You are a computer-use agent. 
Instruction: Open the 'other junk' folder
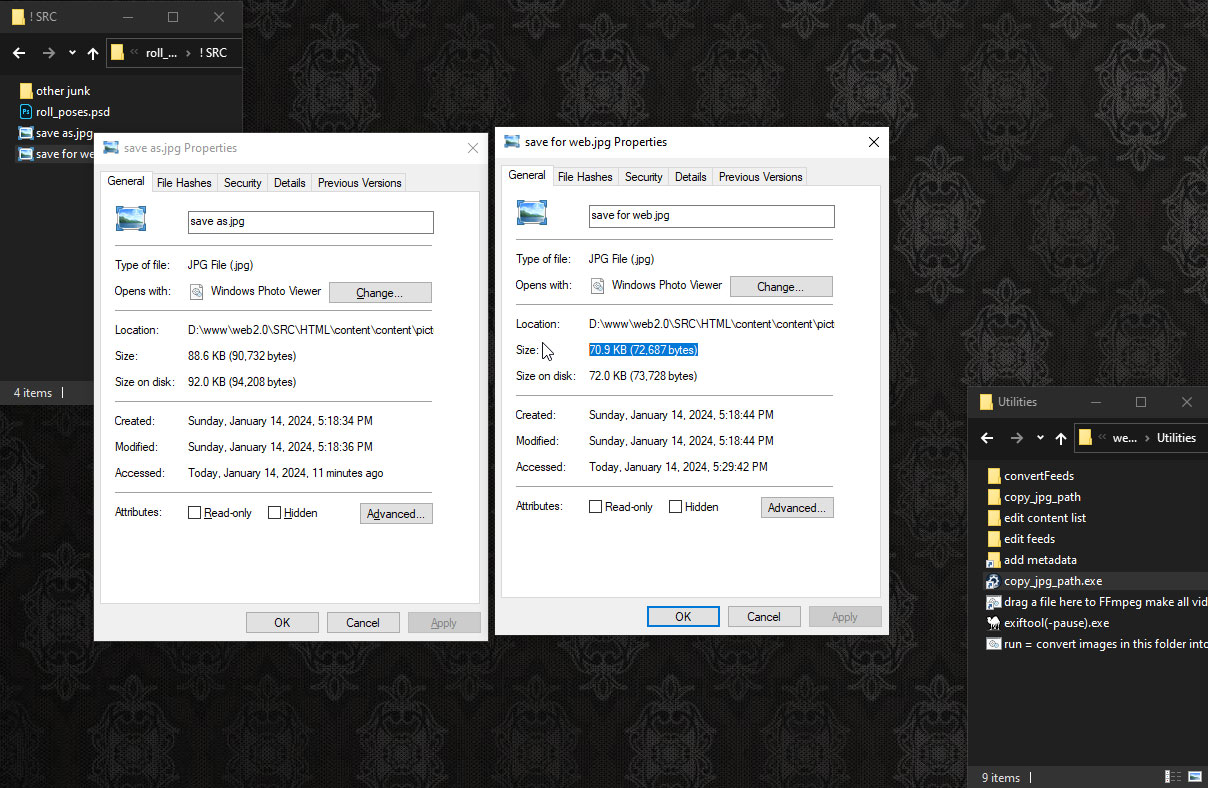click(62, 91)
